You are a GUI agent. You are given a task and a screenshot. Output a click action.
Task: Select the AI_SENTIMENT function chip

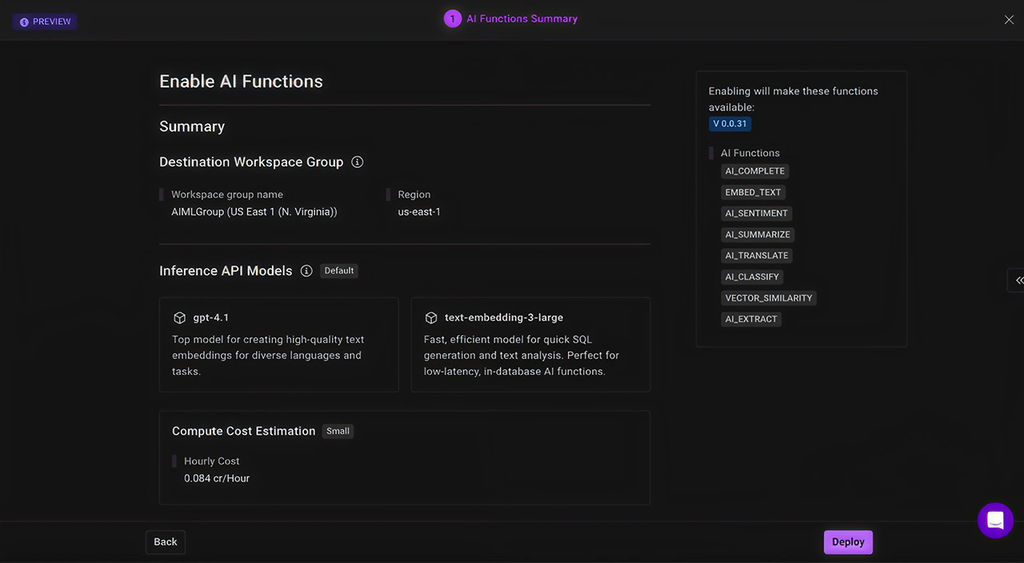[x=756, y=213]
